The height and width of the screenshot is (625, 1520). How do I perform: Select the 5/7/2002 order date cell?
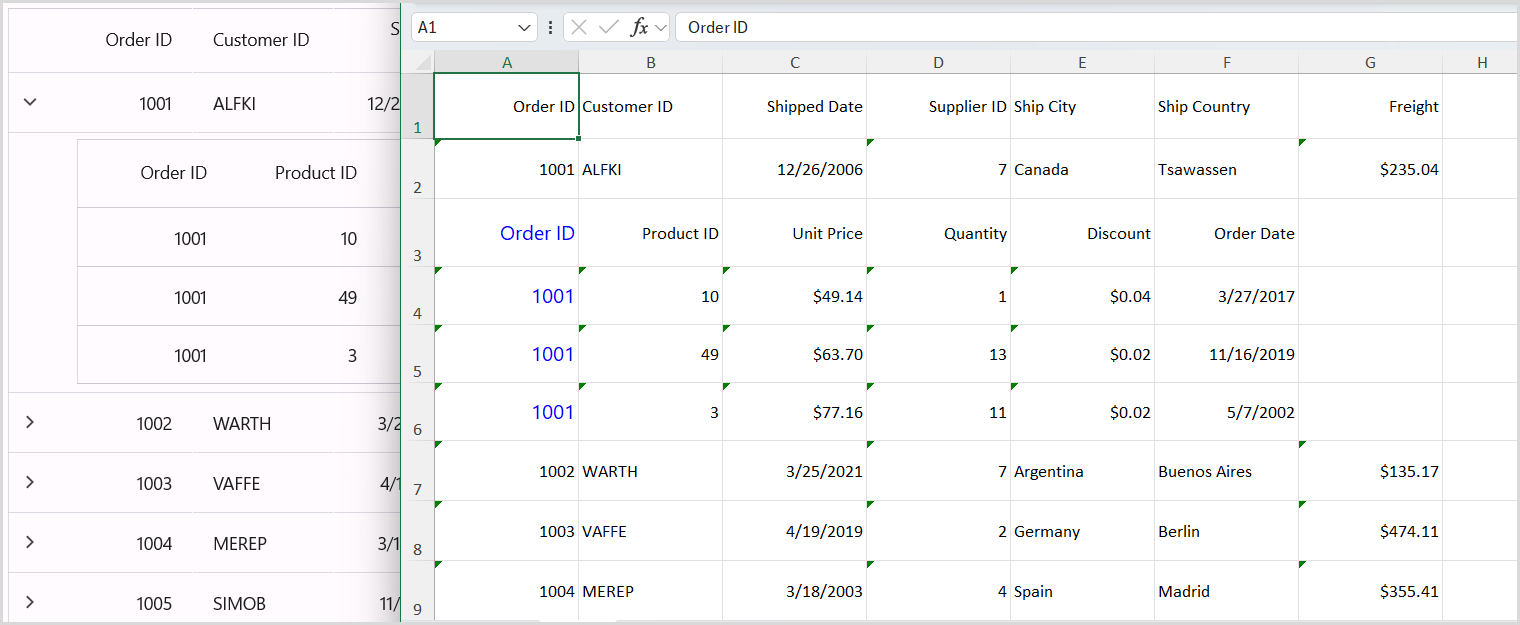(x=1227, y=412)
